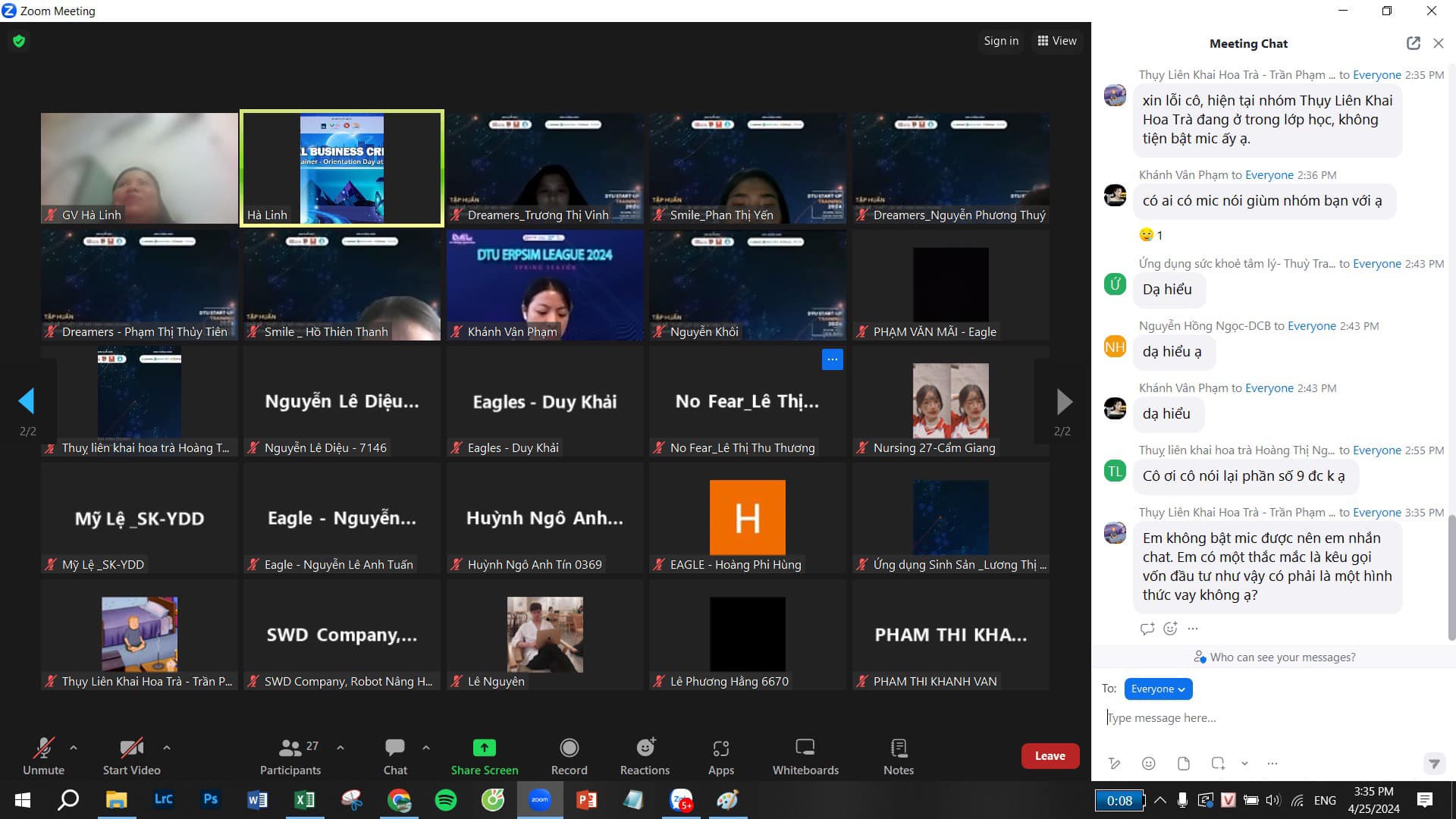
Task: Open the View layout menu
Action: coord(1057,41)
